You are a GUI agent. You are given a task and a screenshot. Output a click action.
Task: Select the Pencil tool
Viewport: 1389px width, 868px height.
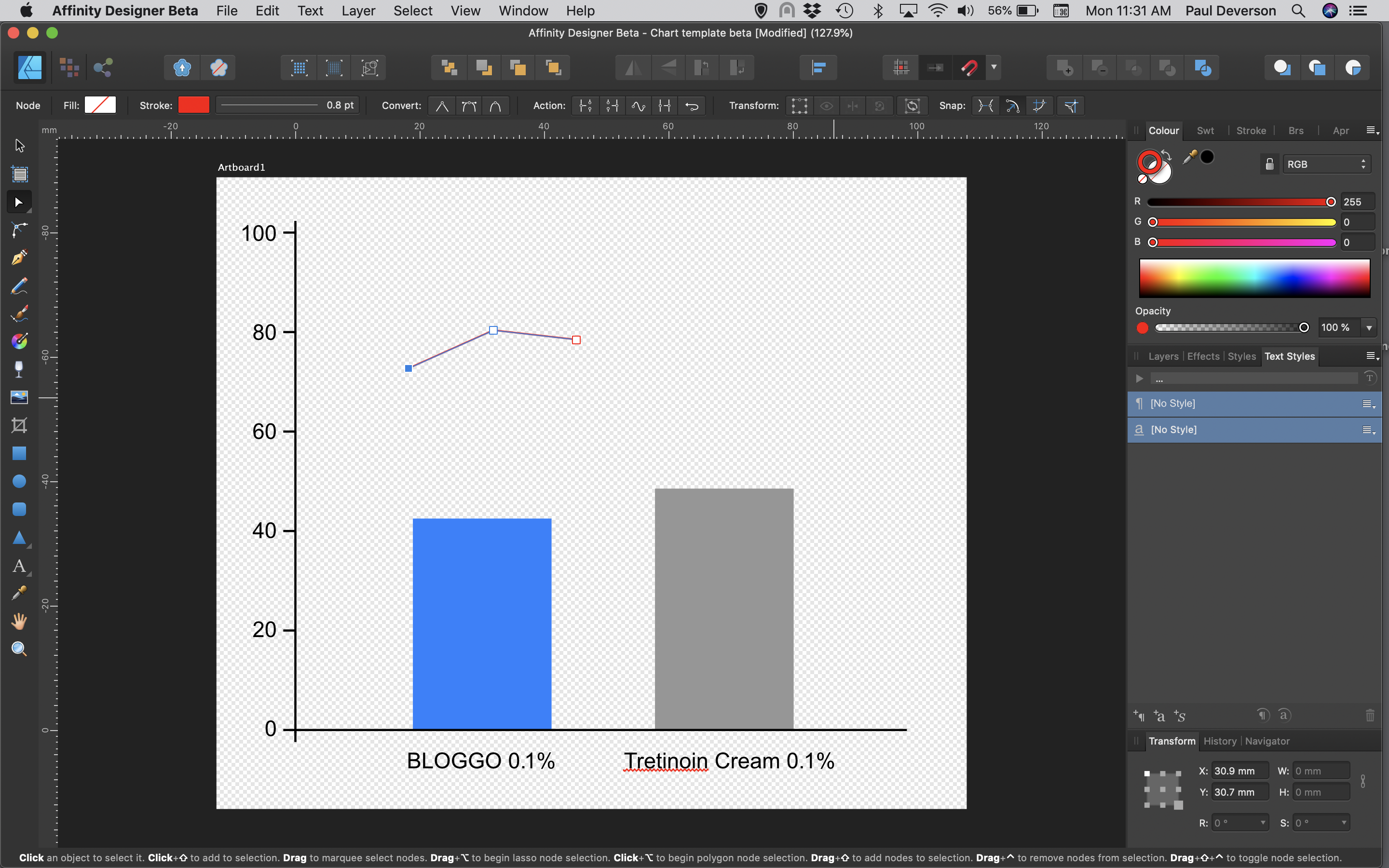click(x=19, y=285)
